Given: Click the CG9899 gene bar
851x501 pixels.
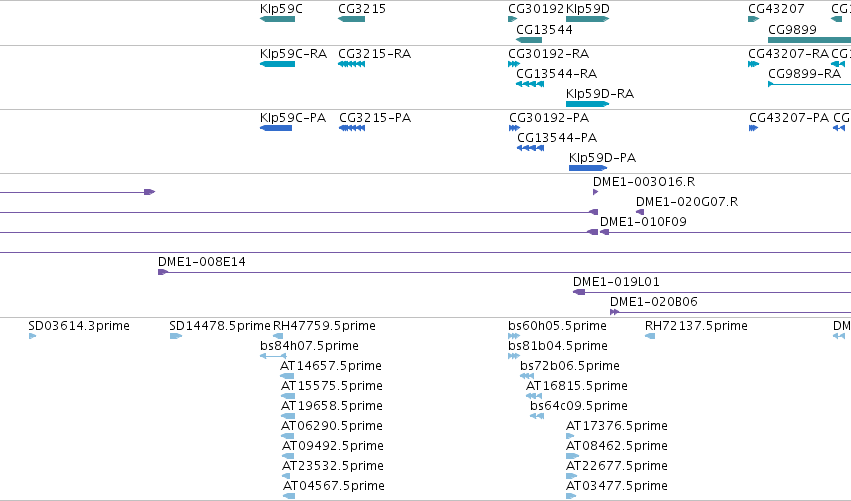Looking at the screenshot, I should [x=809, y=40].
